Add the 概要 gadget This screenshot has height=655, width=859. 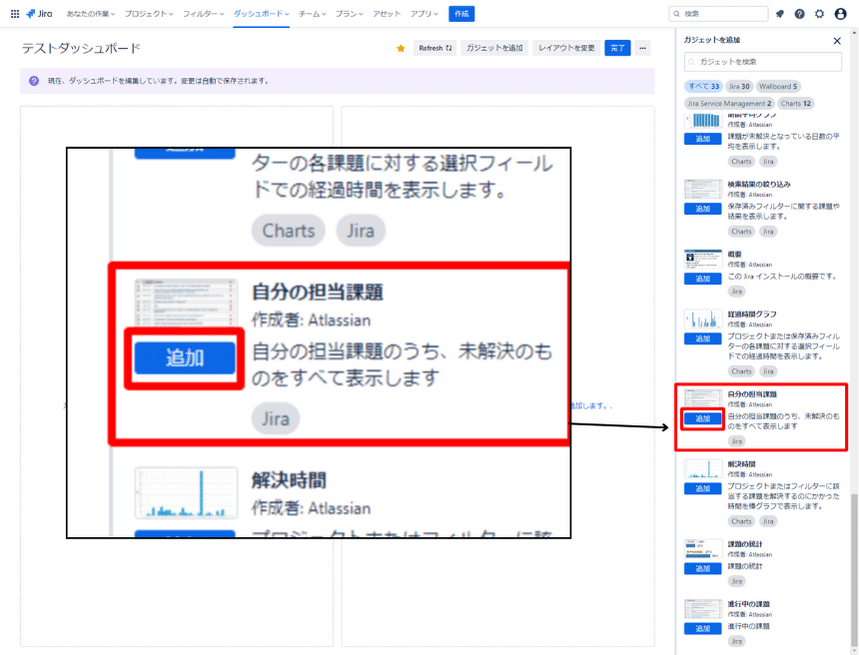point(703,279)
